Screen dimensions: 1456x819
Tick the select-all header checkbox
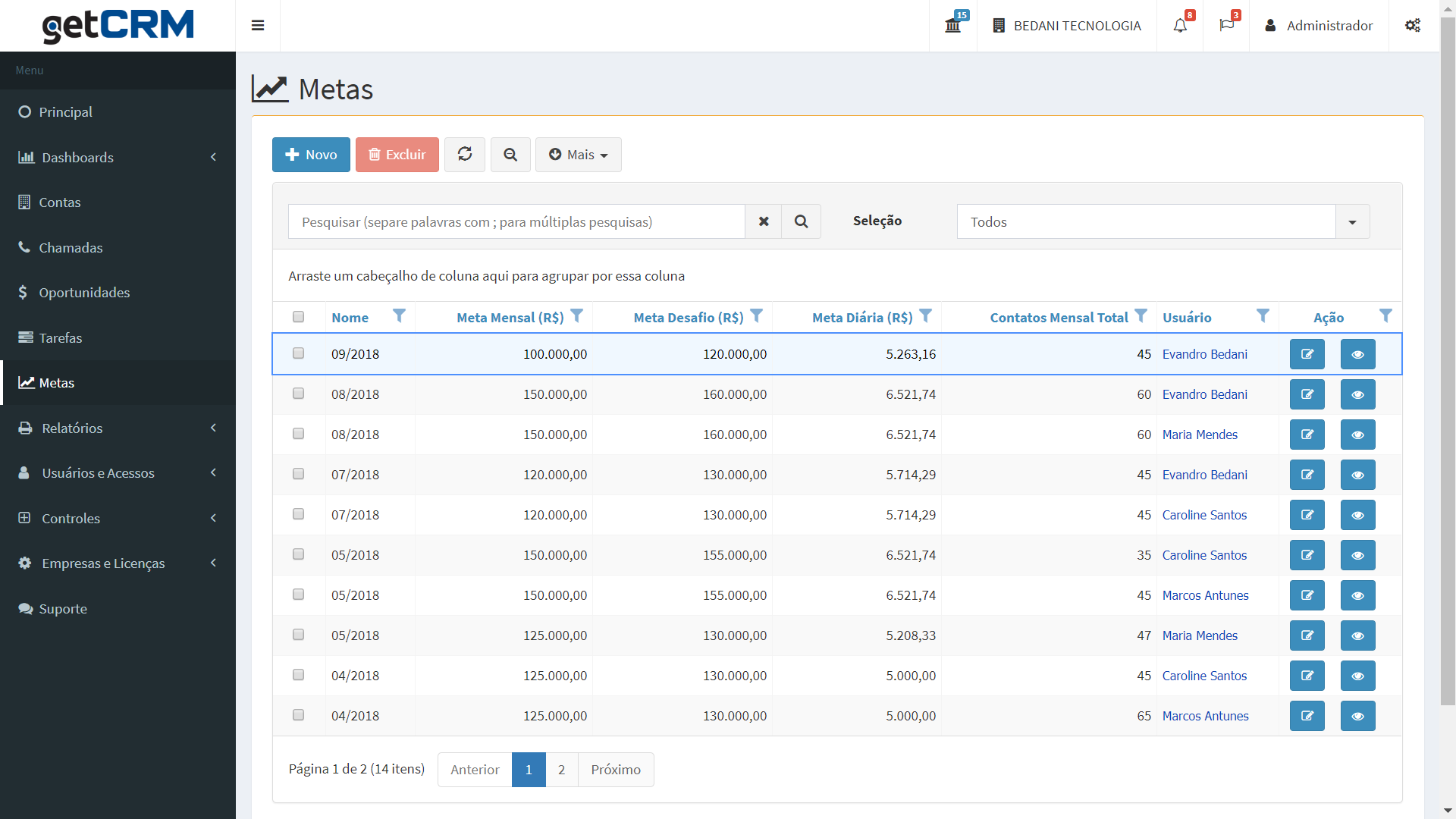tap(299, 317)
